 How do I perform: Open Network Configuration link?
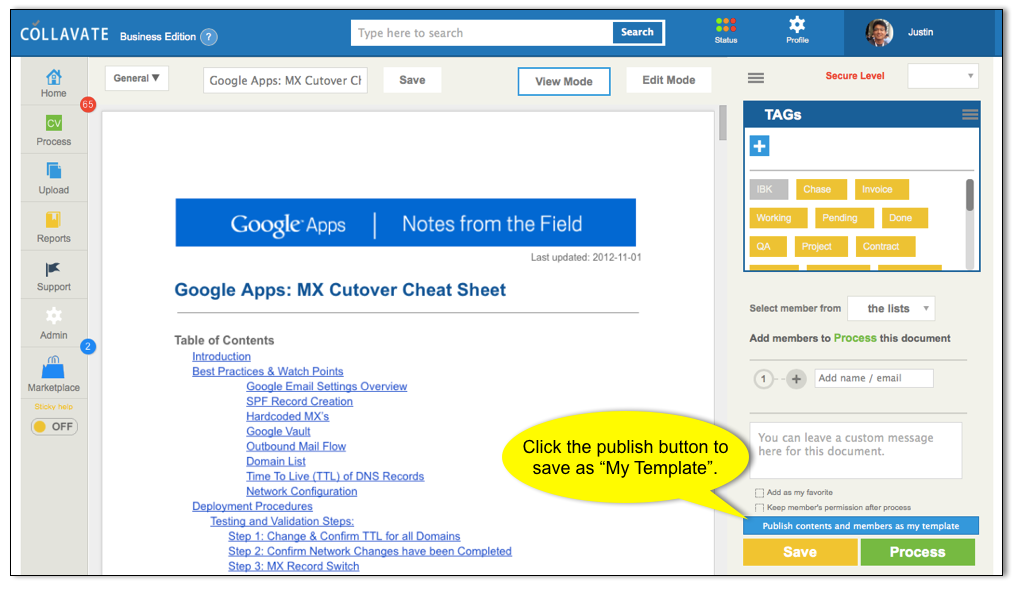(x=301, y=491)
